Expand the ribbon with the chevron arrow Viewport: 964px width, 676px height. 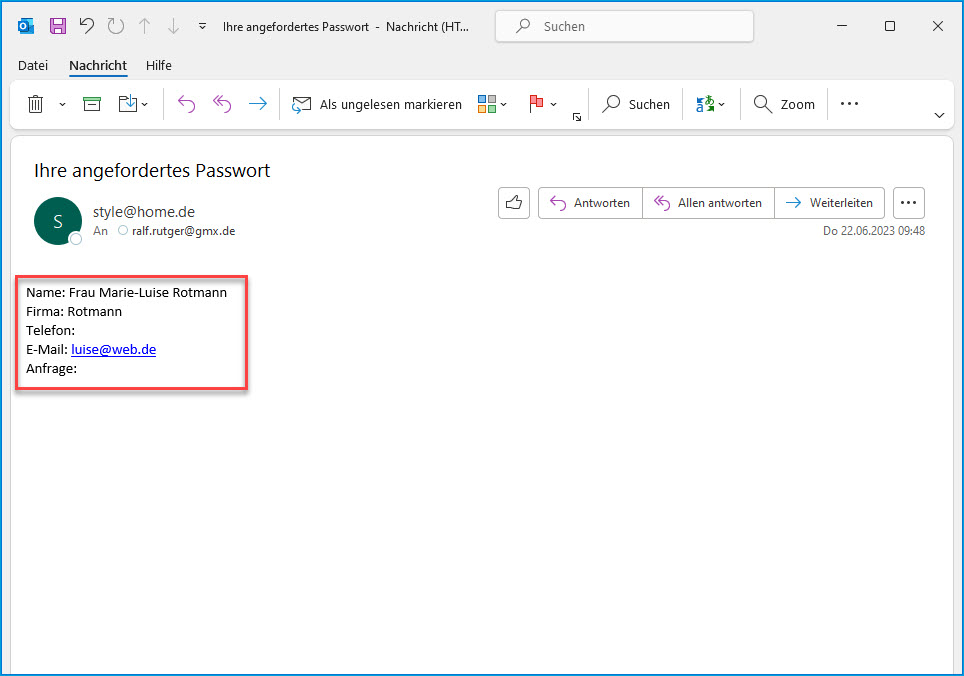939,115
